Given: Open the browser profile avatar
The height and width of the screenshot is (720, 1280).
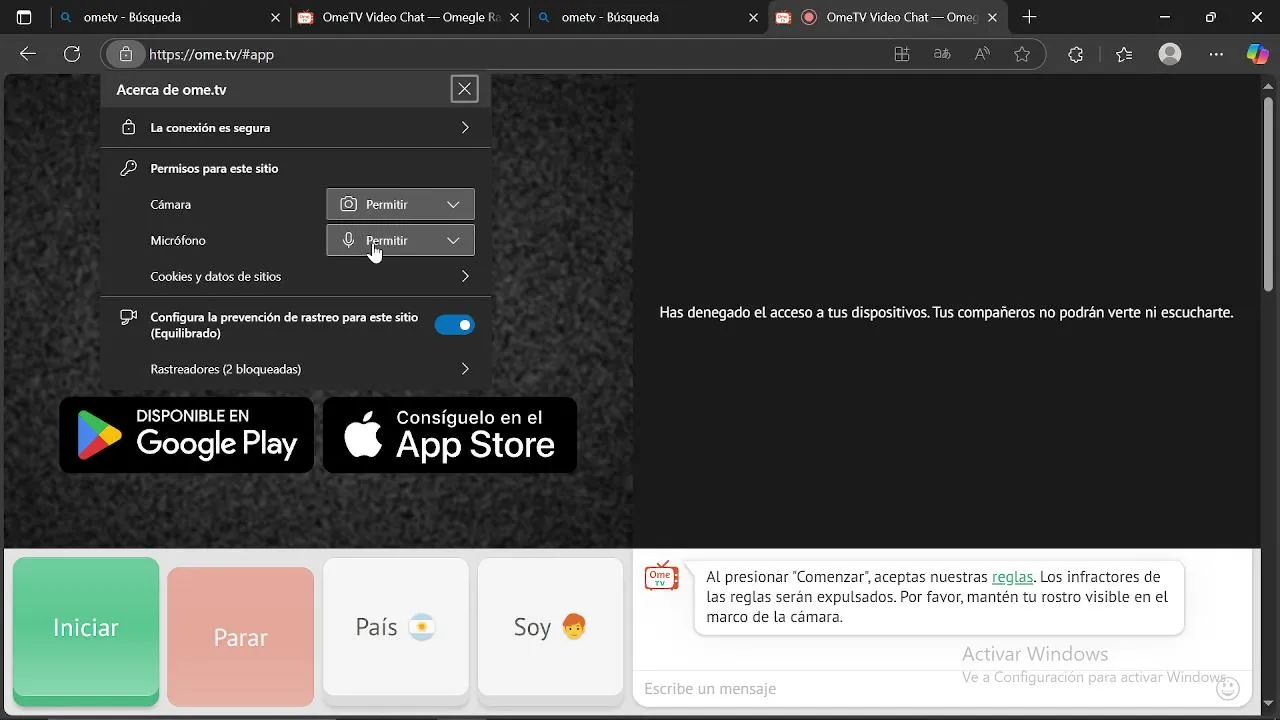Looking at the screenshot, I should tap(1170, 55).
